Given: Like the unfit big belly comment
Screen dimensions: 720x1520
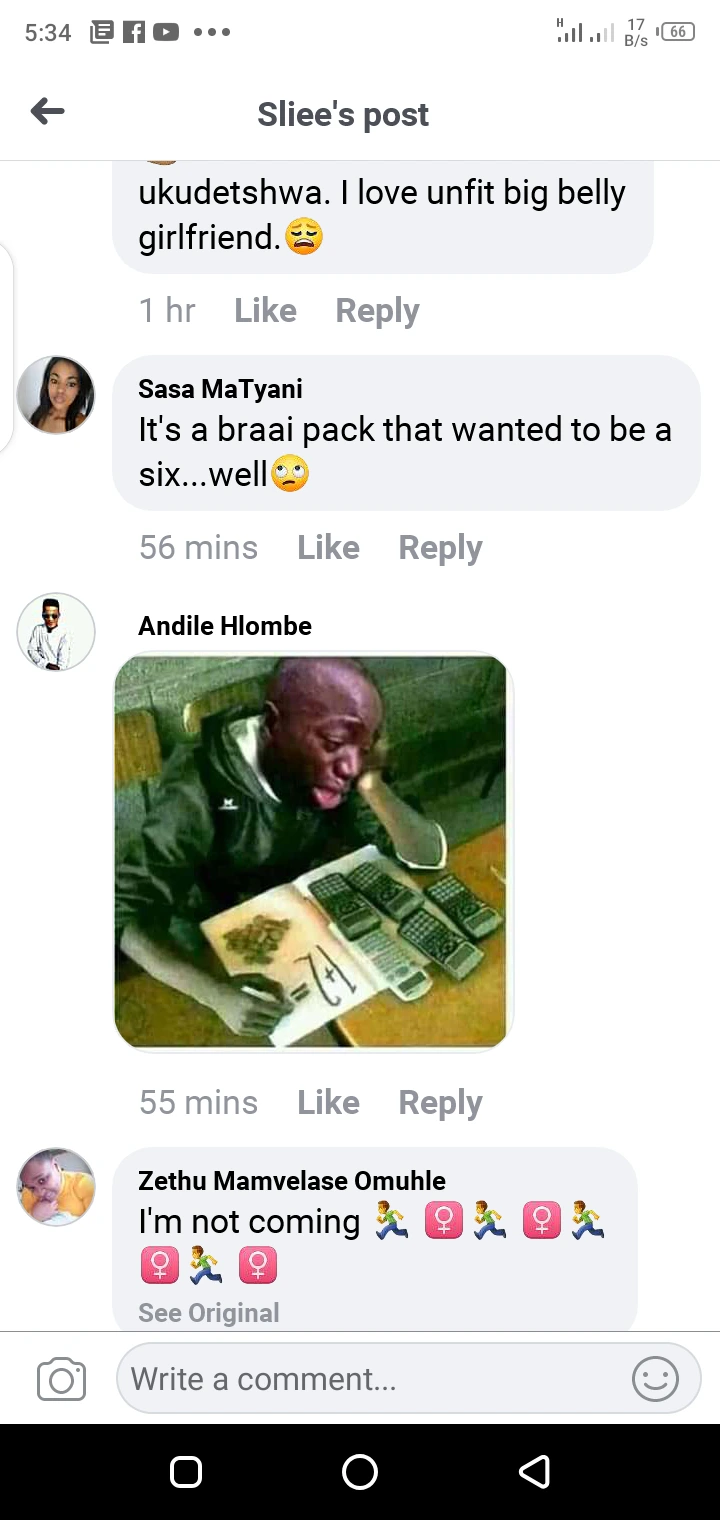Looking at the screenshot, I should [265, 310].
